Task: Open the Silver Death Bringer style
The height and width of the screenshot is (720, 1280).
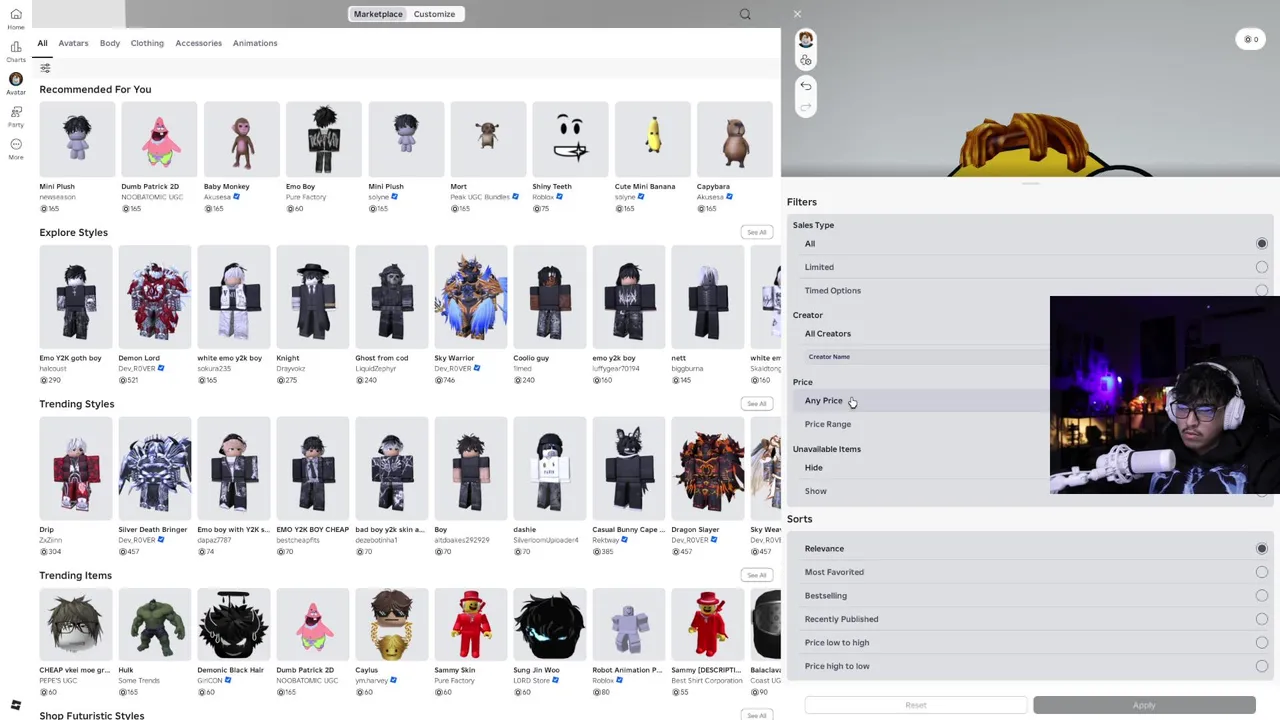Action: 154,469
